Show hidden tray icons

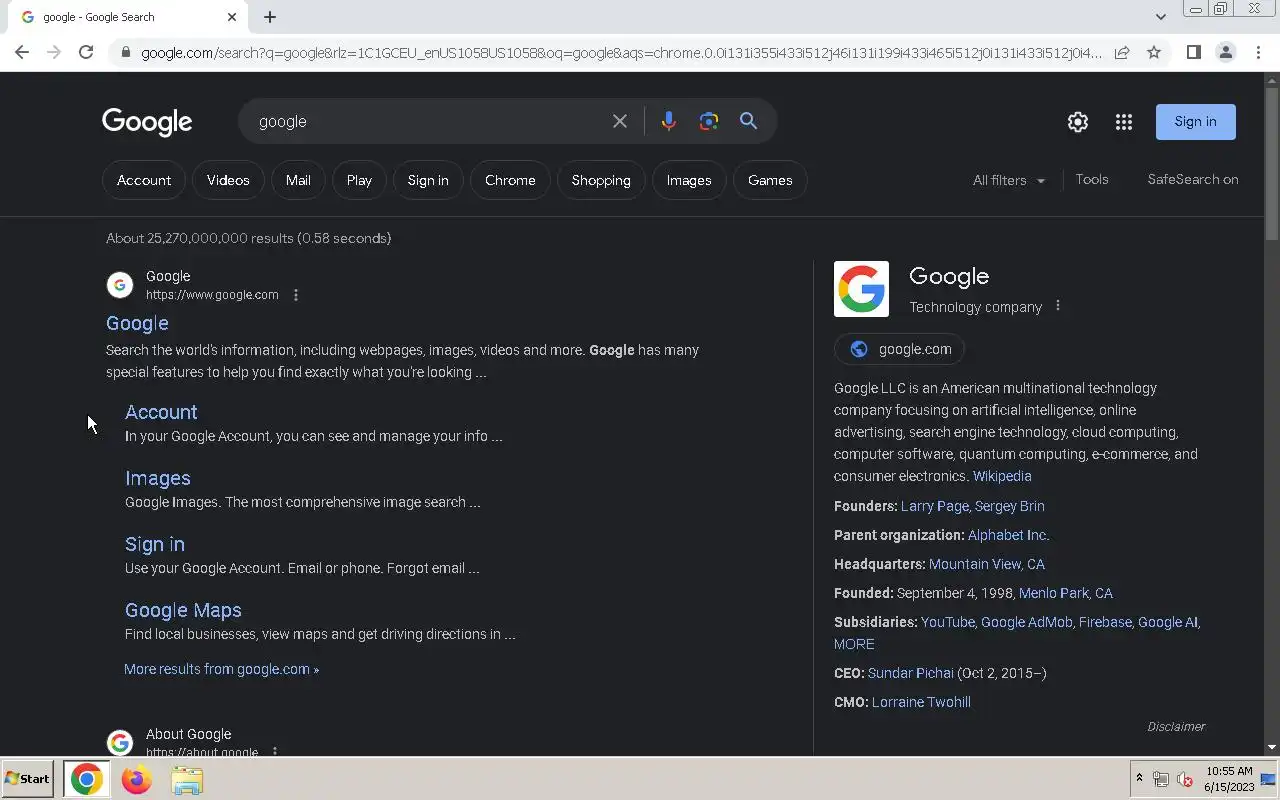coord(1138,779)
